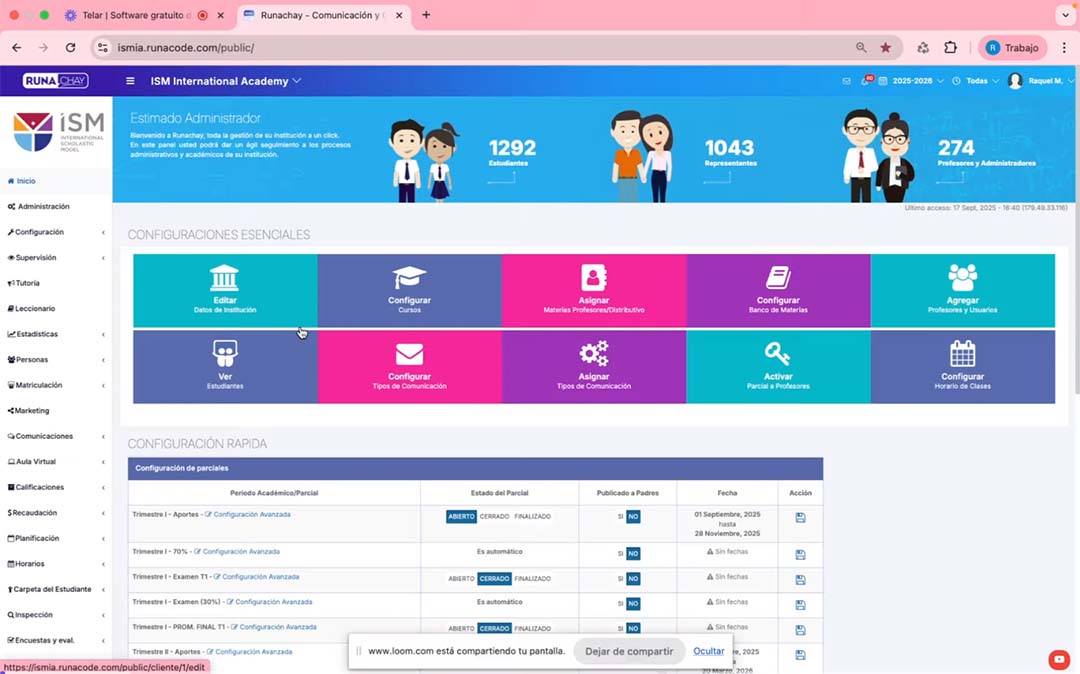1080x674 pixels.
Task: Open the Configurar Cursos graduation cap tile
Action: pos(409,278)
